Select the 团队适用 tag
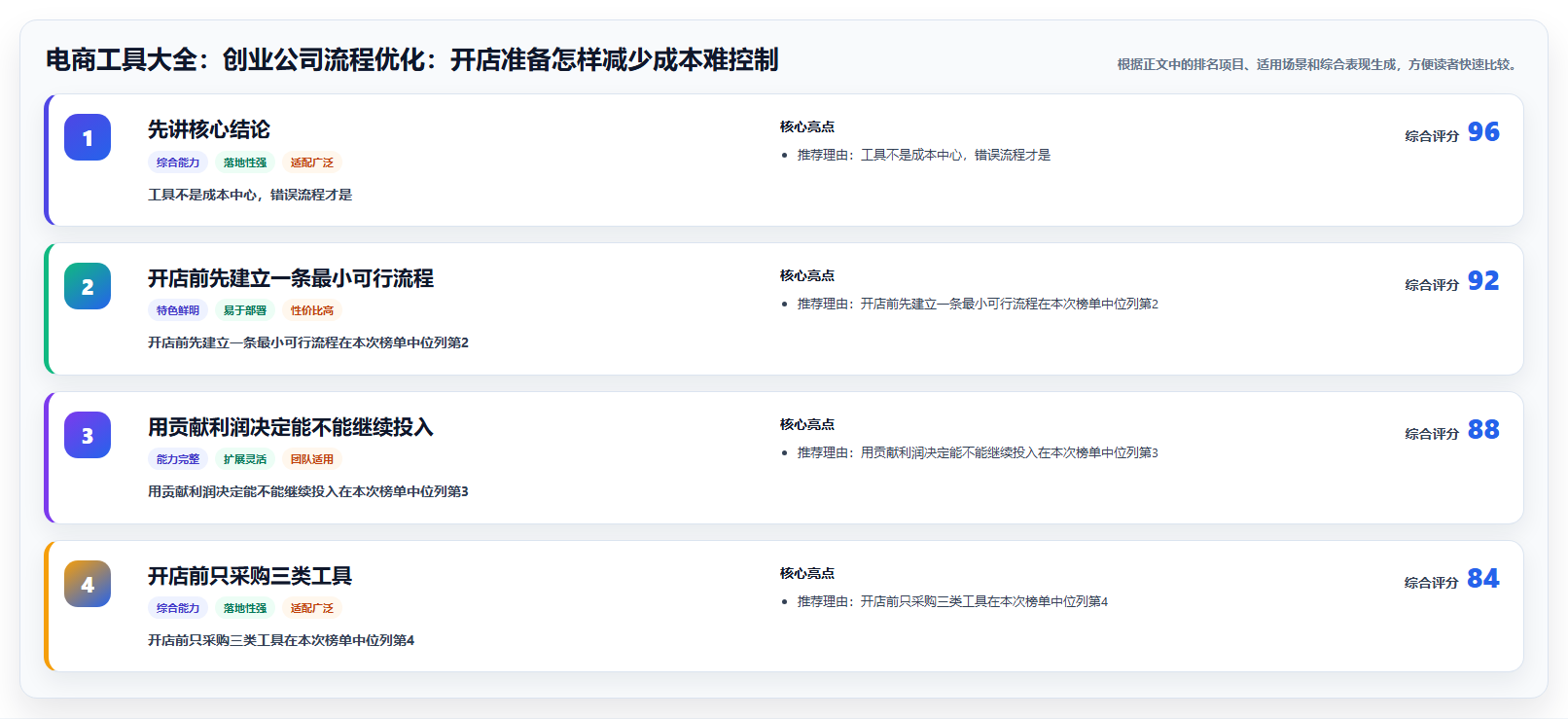The width and height of the screenshot is (1568, 719). pyautogui.click(x=312, y=459)
